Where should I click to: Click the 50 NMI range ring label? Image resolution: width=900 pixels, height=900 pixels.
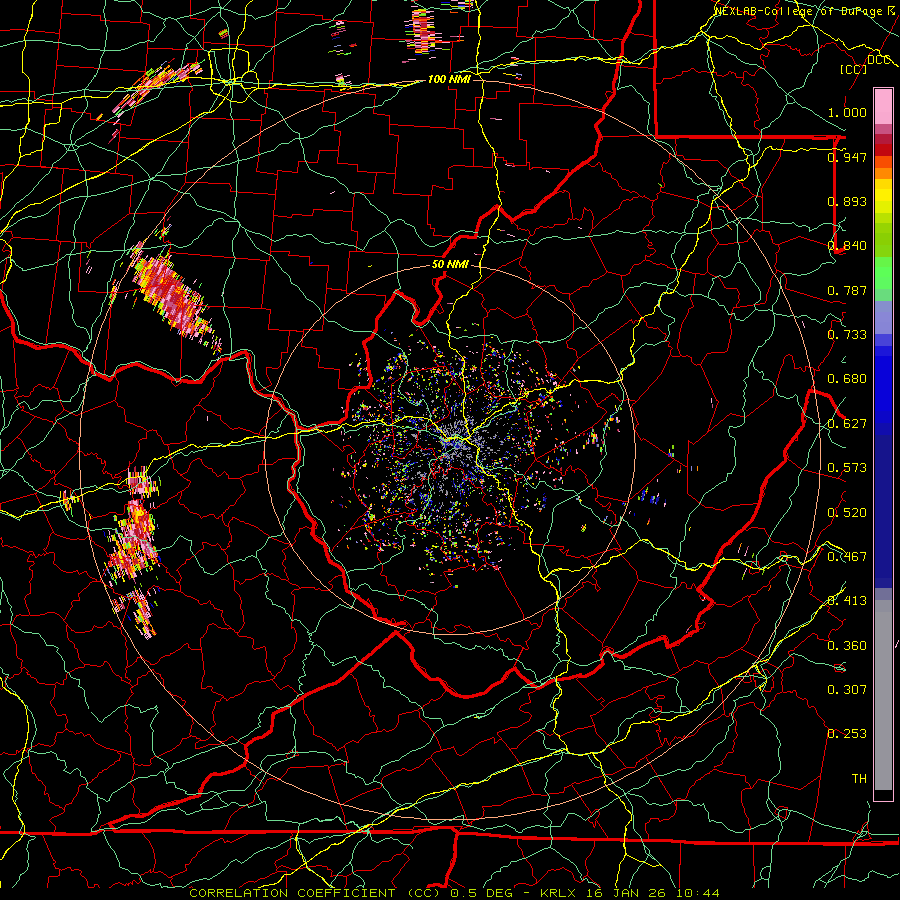click(x=450, y=265)
